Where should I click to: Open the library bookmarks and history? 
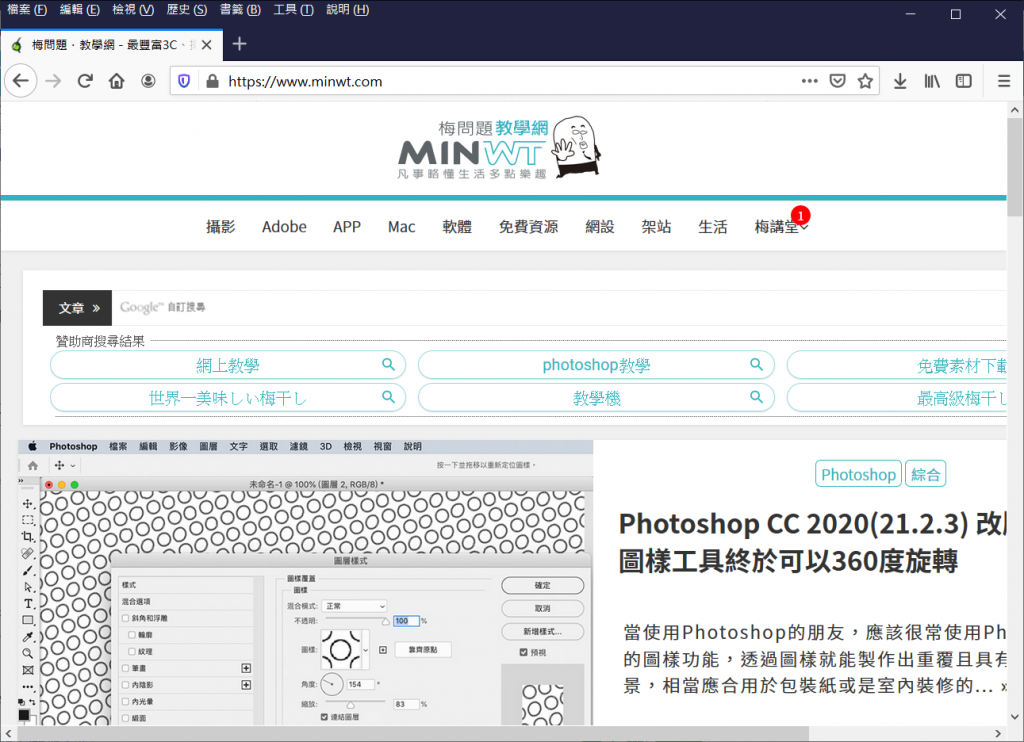click(932, 81)
